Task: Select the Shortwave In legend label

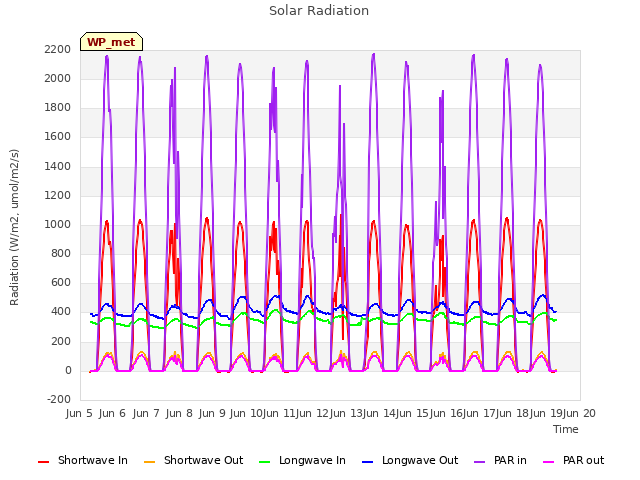Action: 93,460
